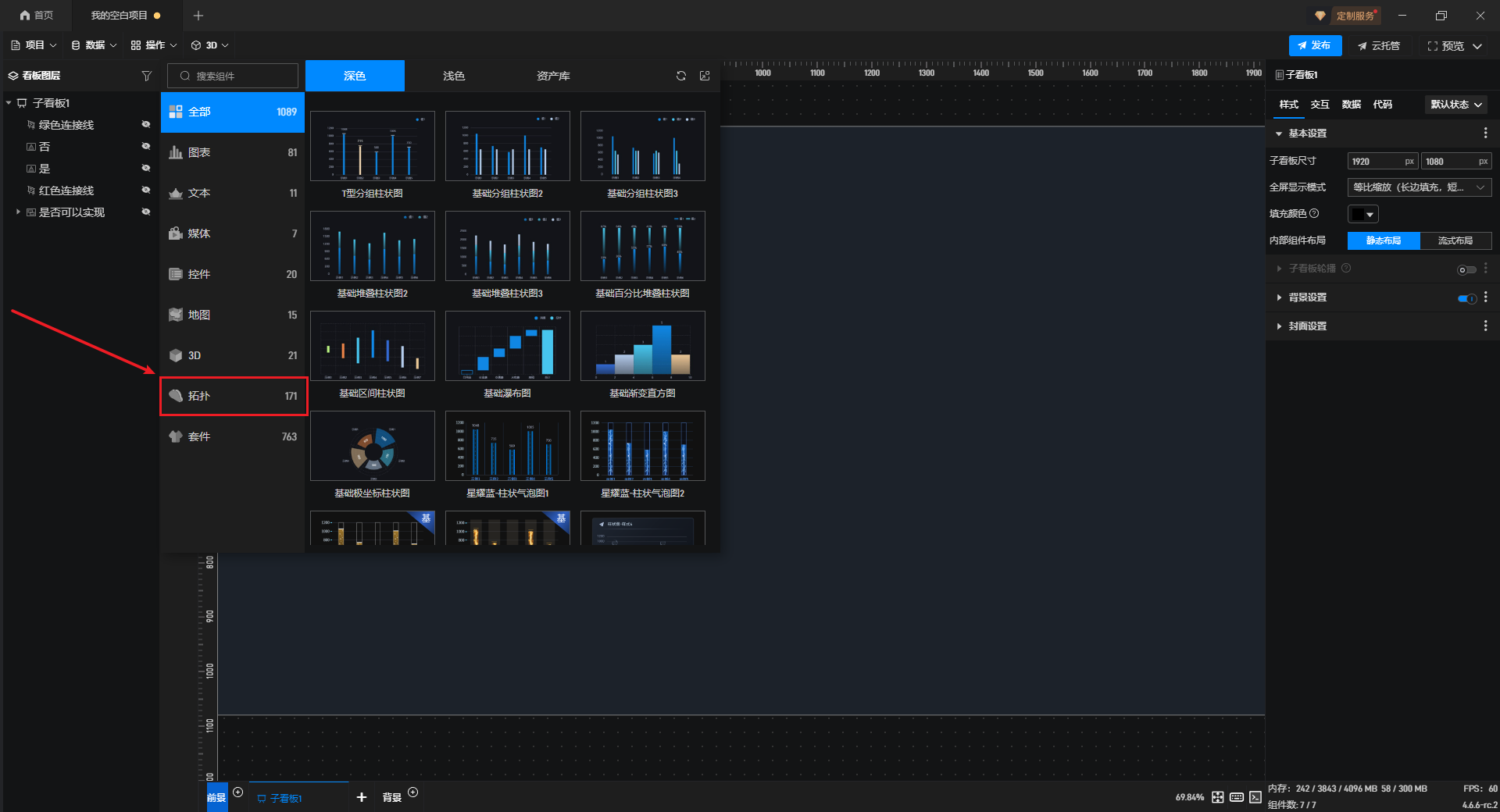Click the 云托管 button

pos(1379,46)
